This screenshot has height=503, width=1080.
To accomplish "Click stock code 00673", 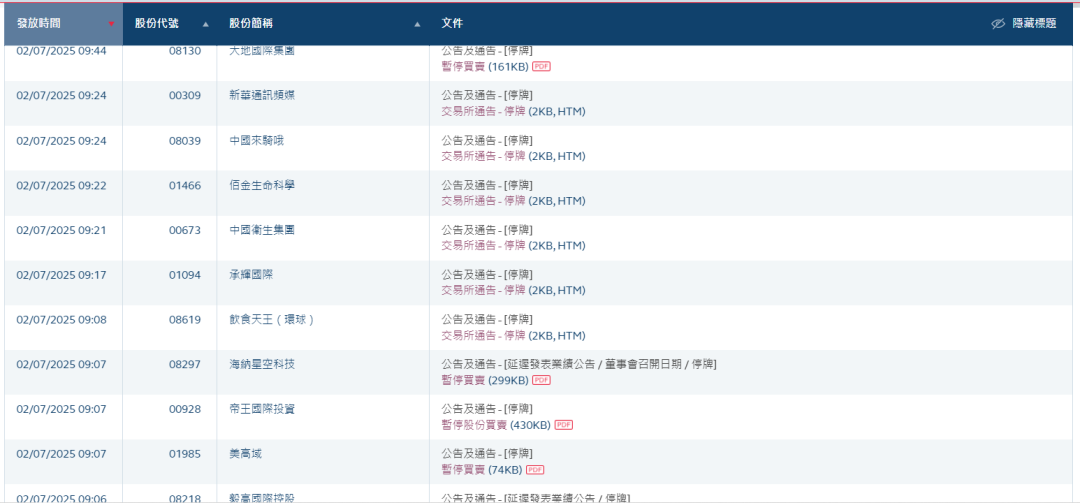I will [x=185, y=229].
